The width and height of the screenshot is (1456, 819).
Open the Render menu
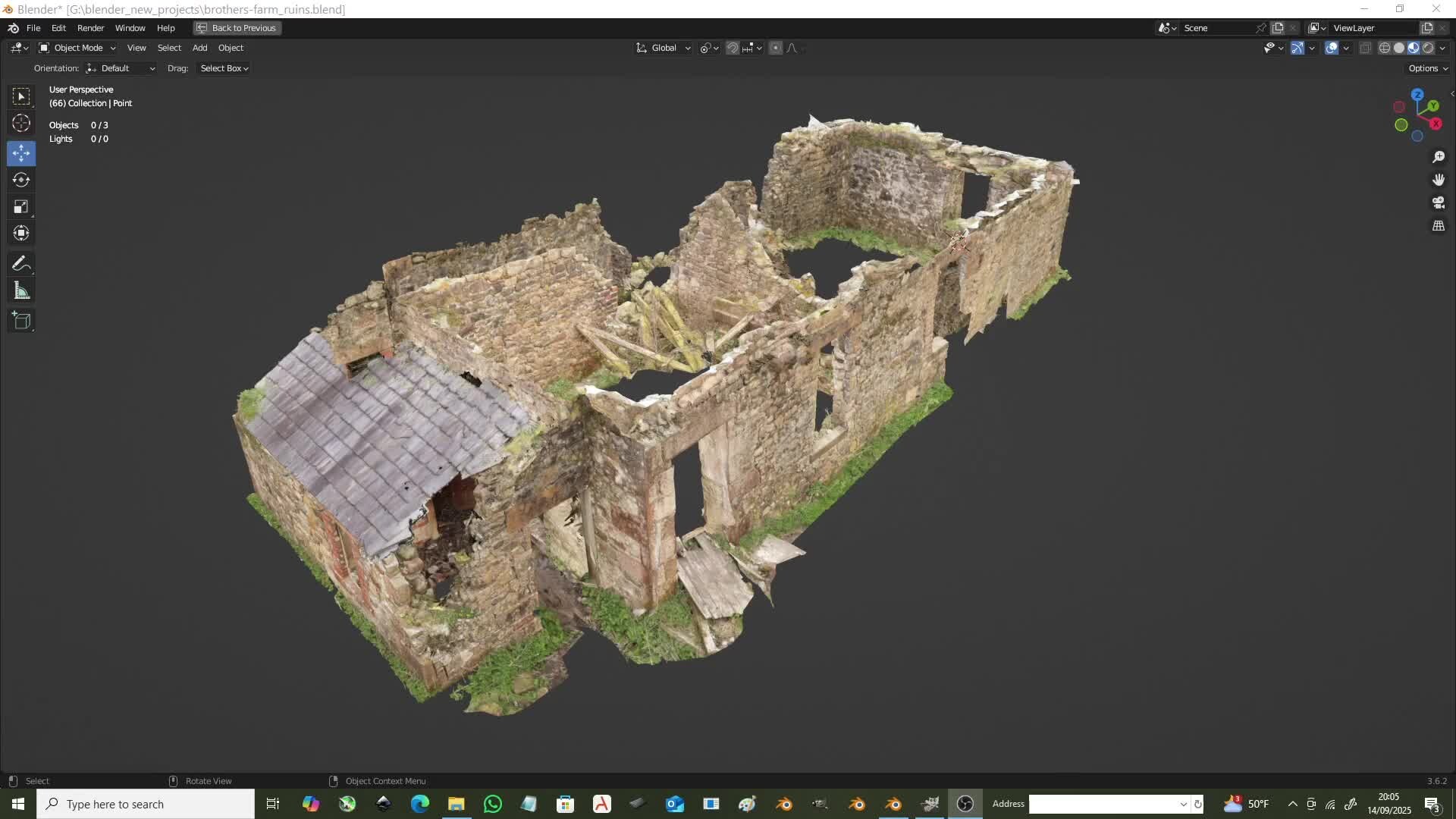click(90, 28)
